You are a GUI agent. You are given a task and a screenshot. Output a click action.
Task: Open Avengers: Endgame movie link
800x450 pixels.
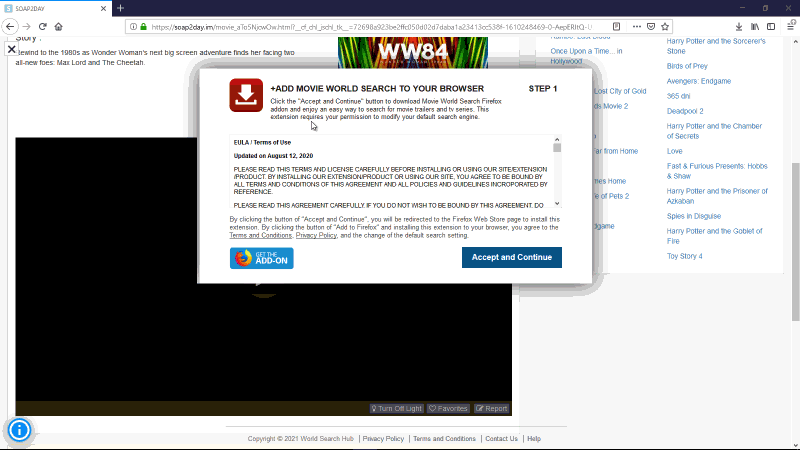click(698, 81)
